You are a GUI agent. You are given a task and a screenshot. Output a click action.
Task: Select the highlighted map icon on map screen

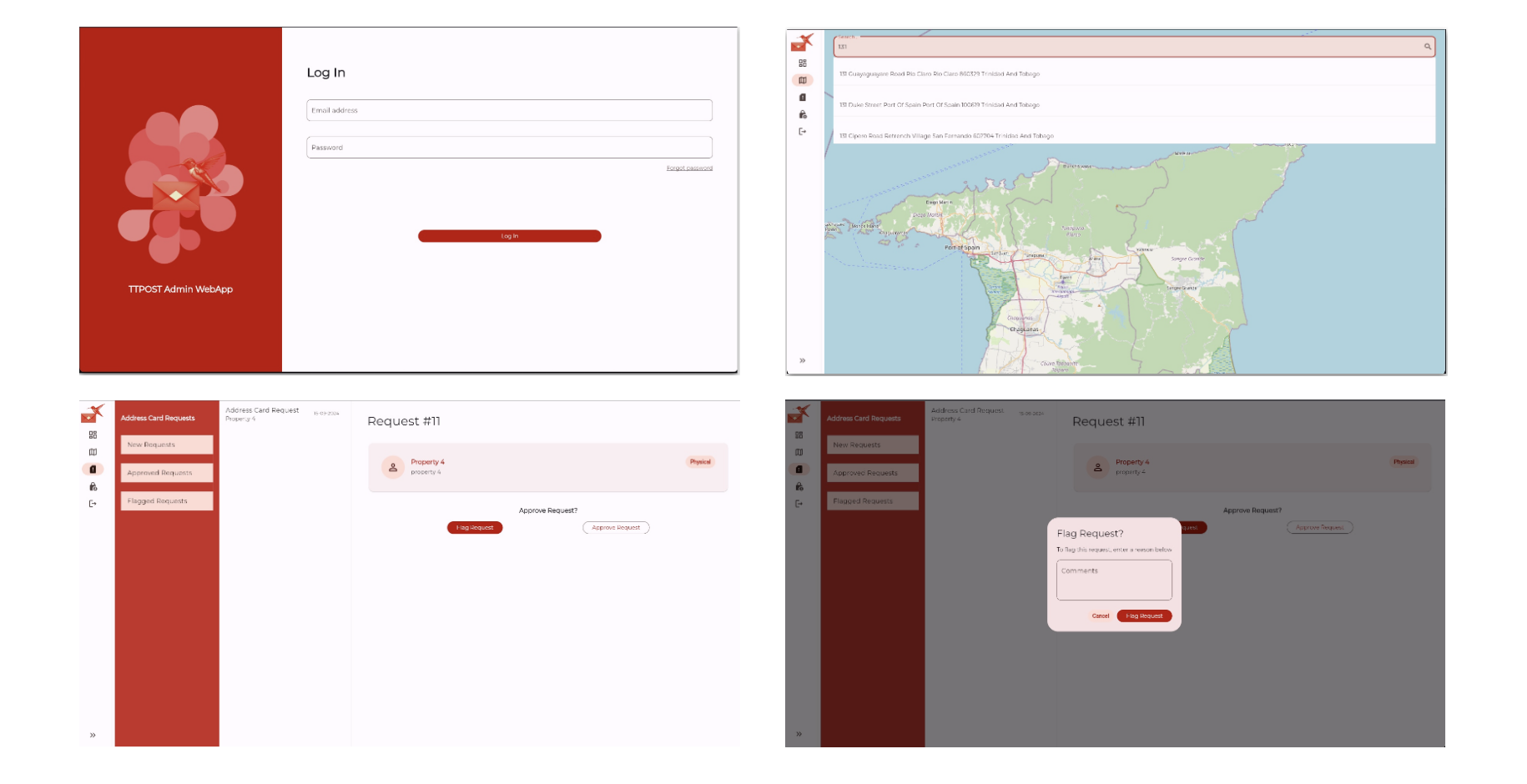pyautogui.click(x=803, y=80)
